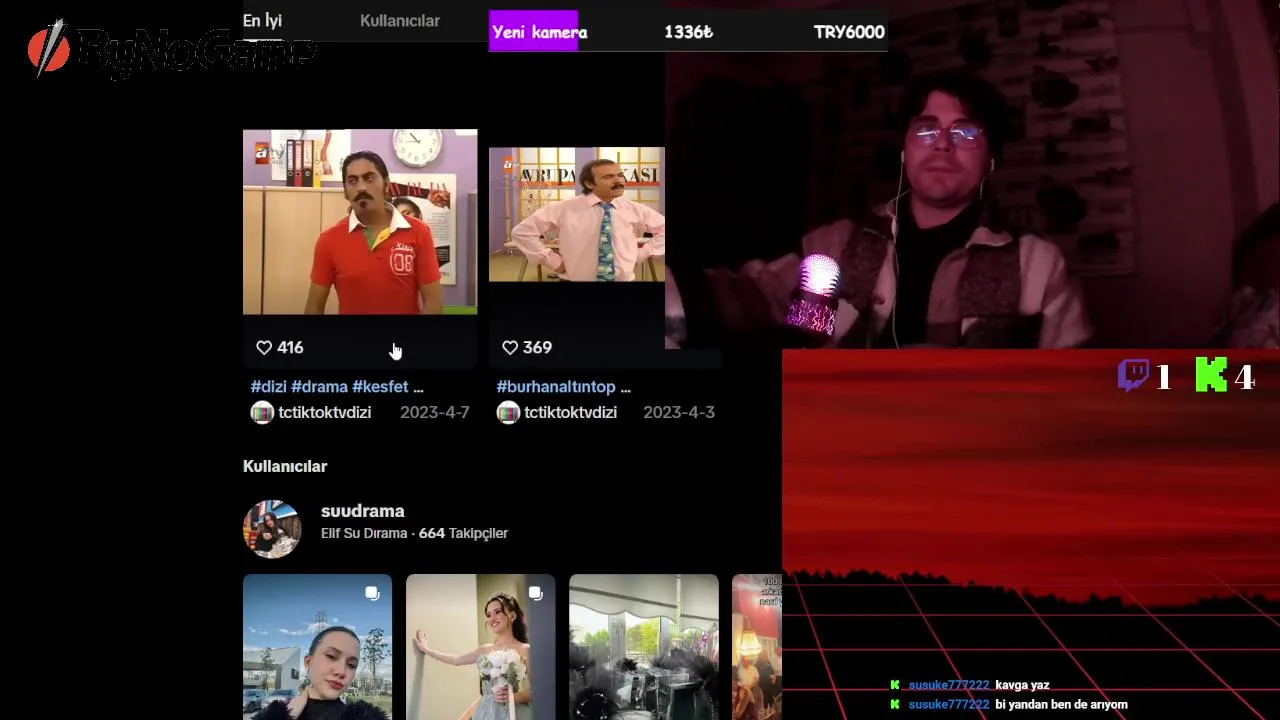Open suudrama's white dress photo thumbnail
This screenshot has height=720, width=1280.
click(480, 647)
